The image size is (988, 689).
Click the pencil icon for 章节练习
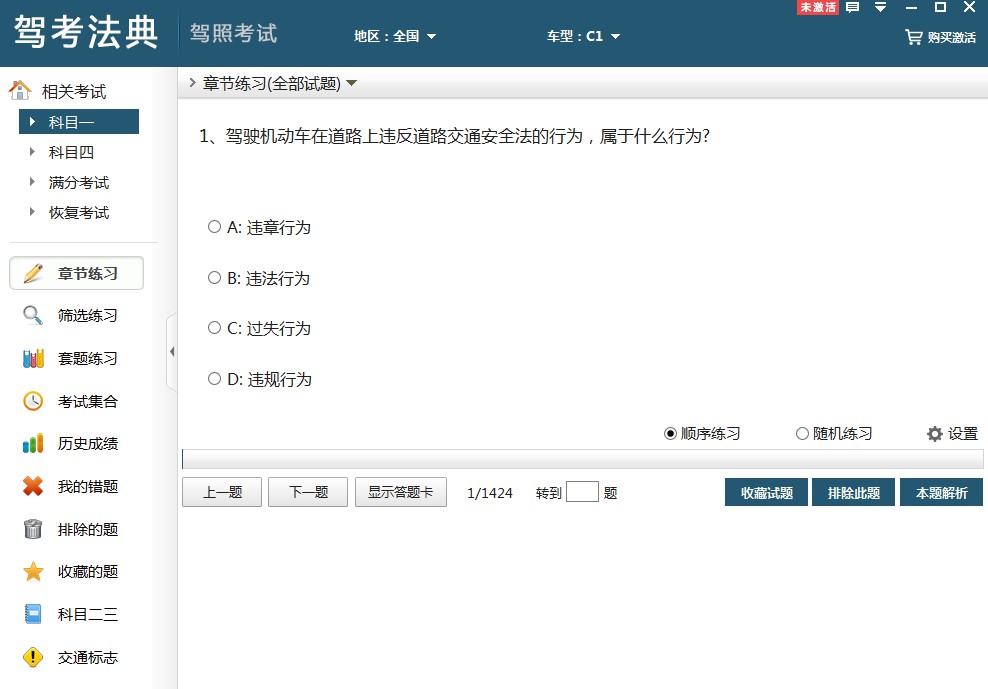(x=33, y=273)
